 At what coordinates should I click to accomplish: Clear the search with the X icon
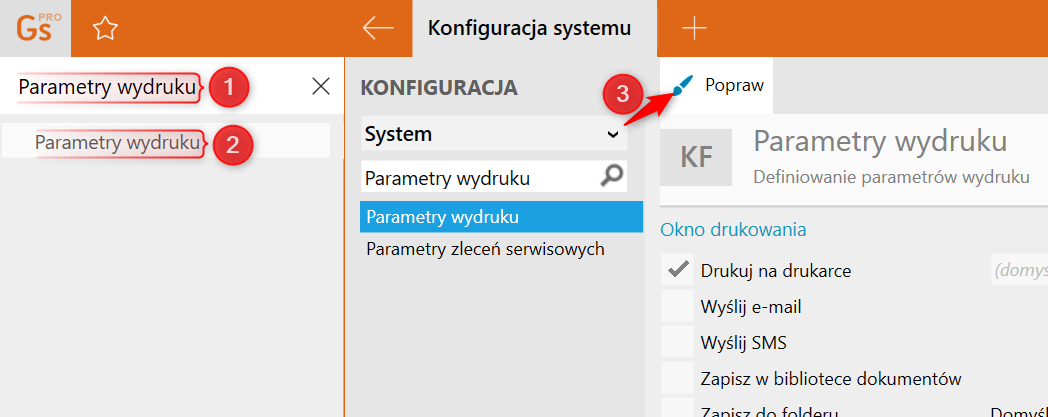pos(321,87)
